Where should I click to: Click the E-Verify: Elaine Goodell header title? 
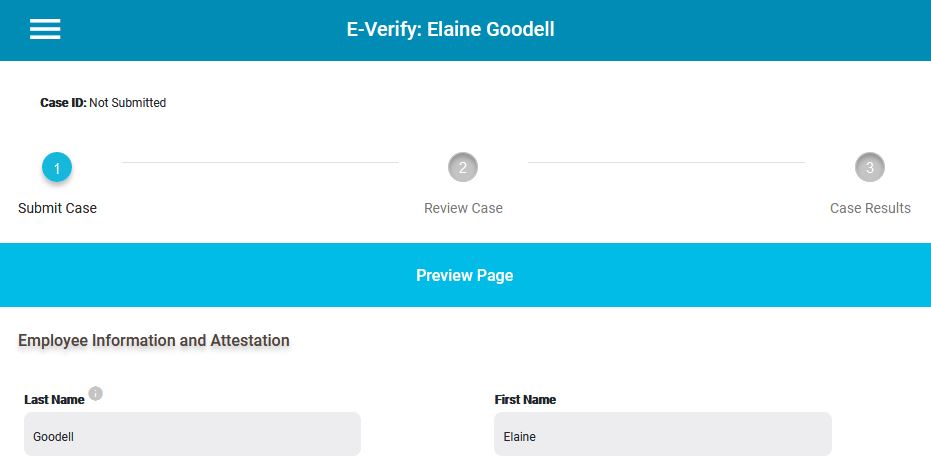pyautogui.click(x=451, y=29)
